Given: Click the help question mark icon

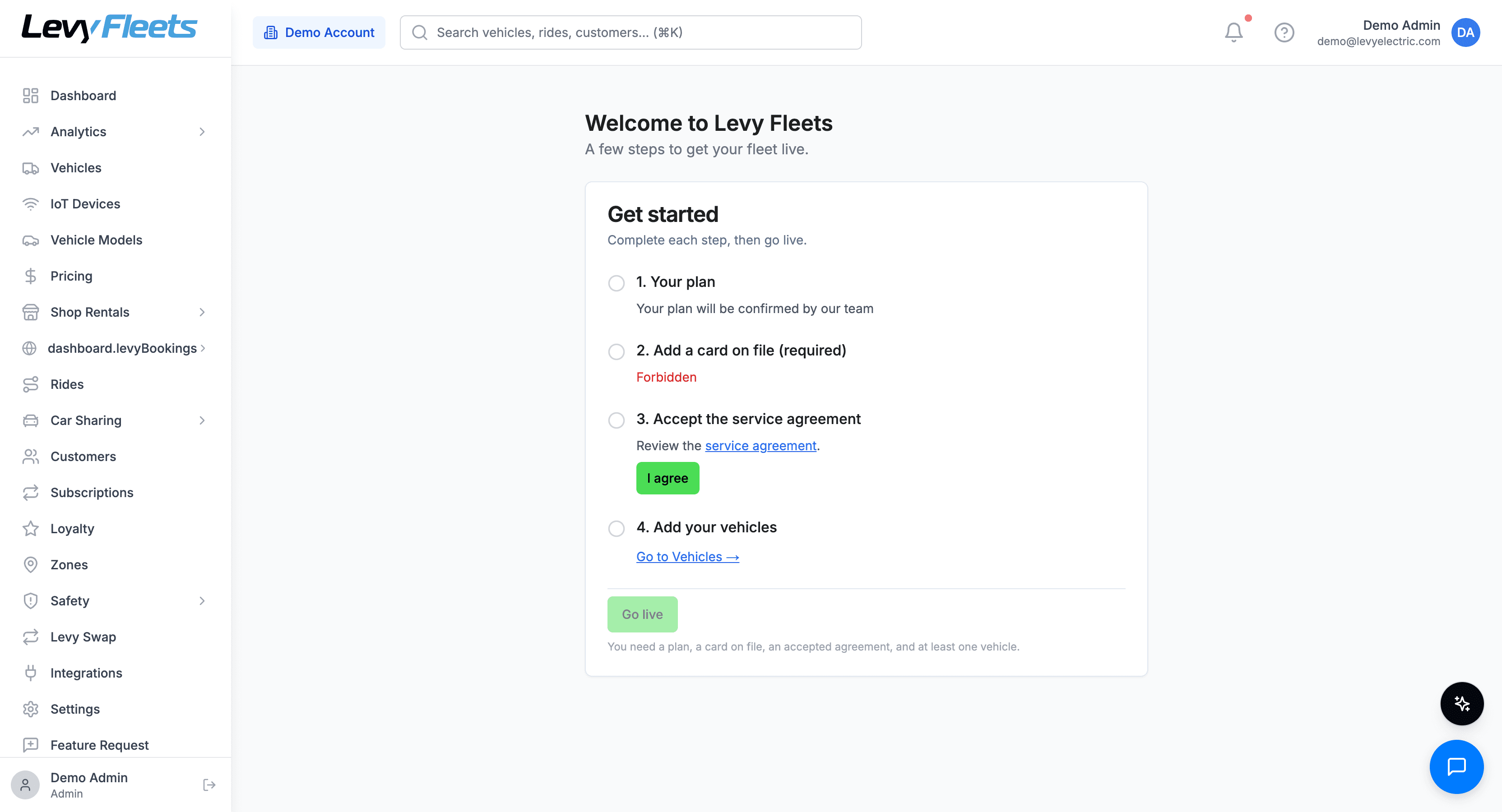Looking at the screenshot, I should pyautogui.click(x=1284, y=32).
